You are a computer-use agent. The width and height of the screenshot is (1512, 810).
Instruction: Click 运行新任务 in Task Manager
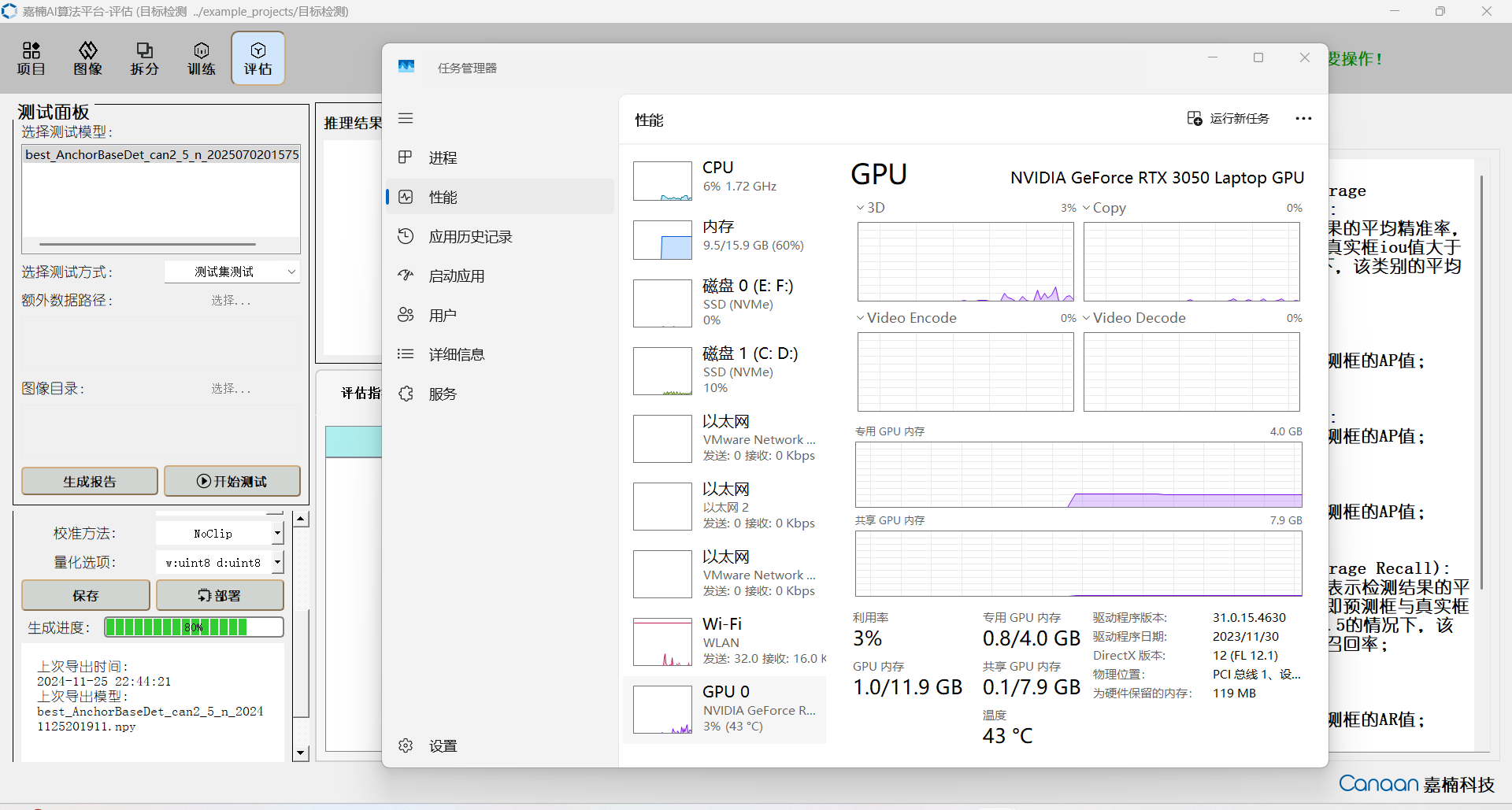1228,118
